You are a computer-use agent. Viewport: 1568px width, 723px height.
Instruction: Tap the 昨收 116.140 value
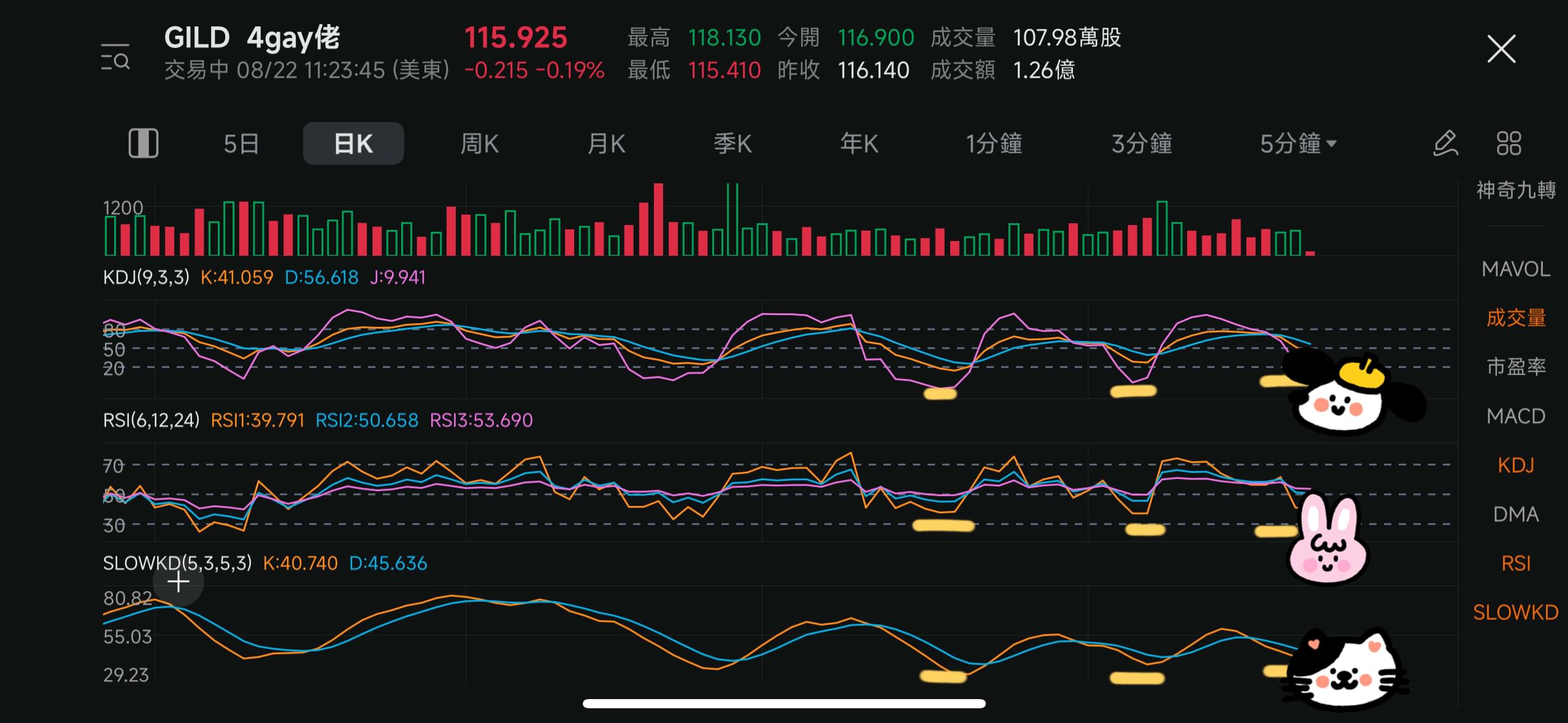(874, 70)
